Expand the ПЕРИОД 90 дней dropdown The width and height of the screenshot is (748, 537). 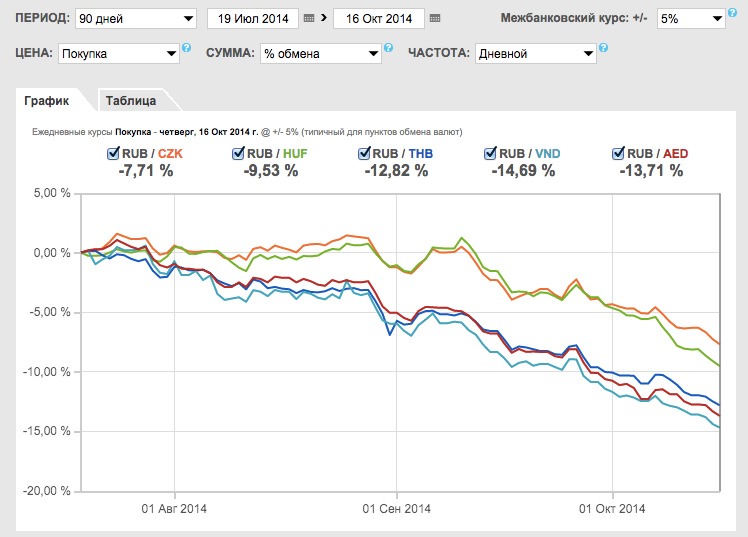point(137,19)
